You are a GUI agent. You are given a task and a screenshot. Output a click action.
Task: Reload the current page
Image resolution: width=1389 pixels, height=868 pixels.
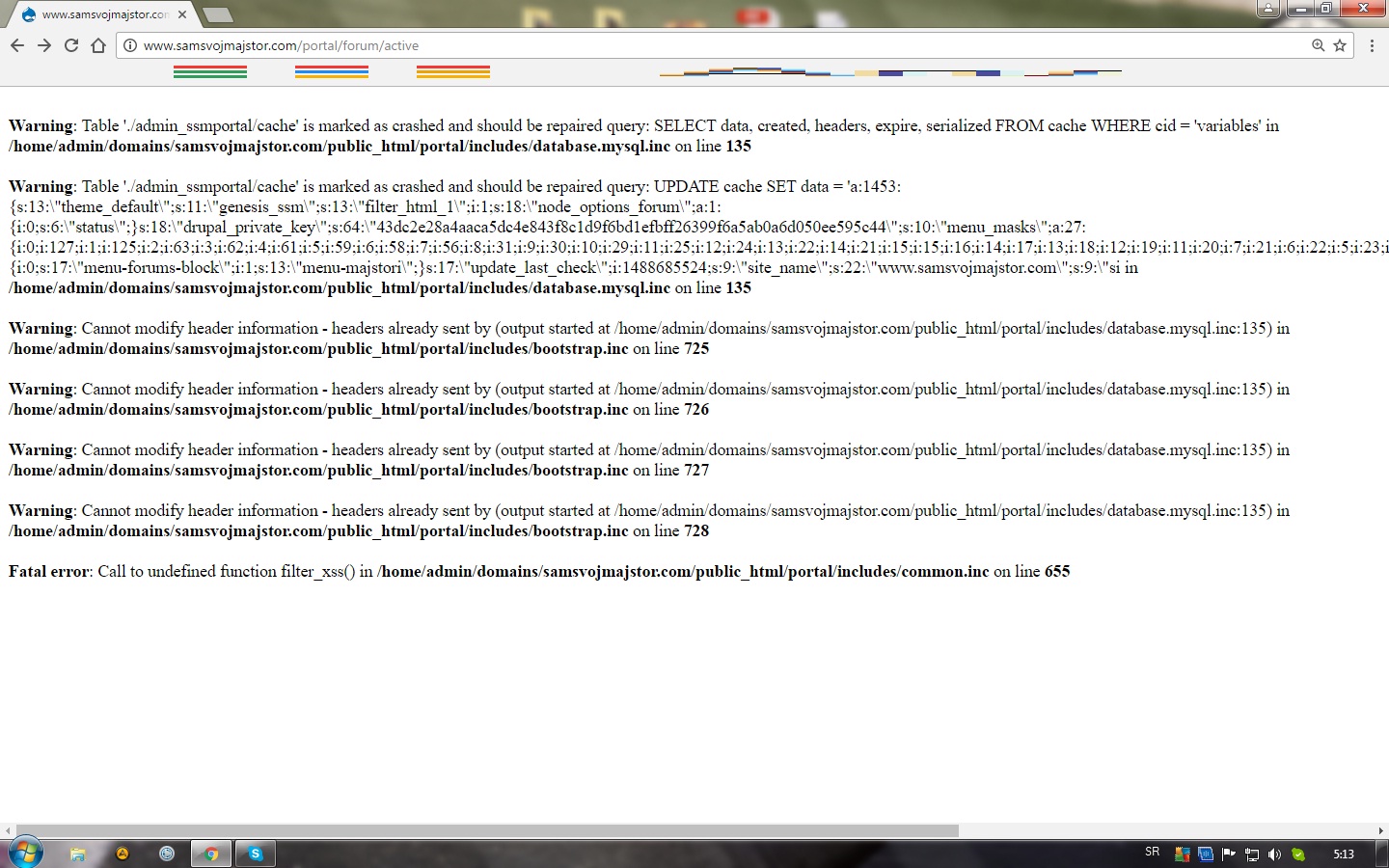(71, 45)
